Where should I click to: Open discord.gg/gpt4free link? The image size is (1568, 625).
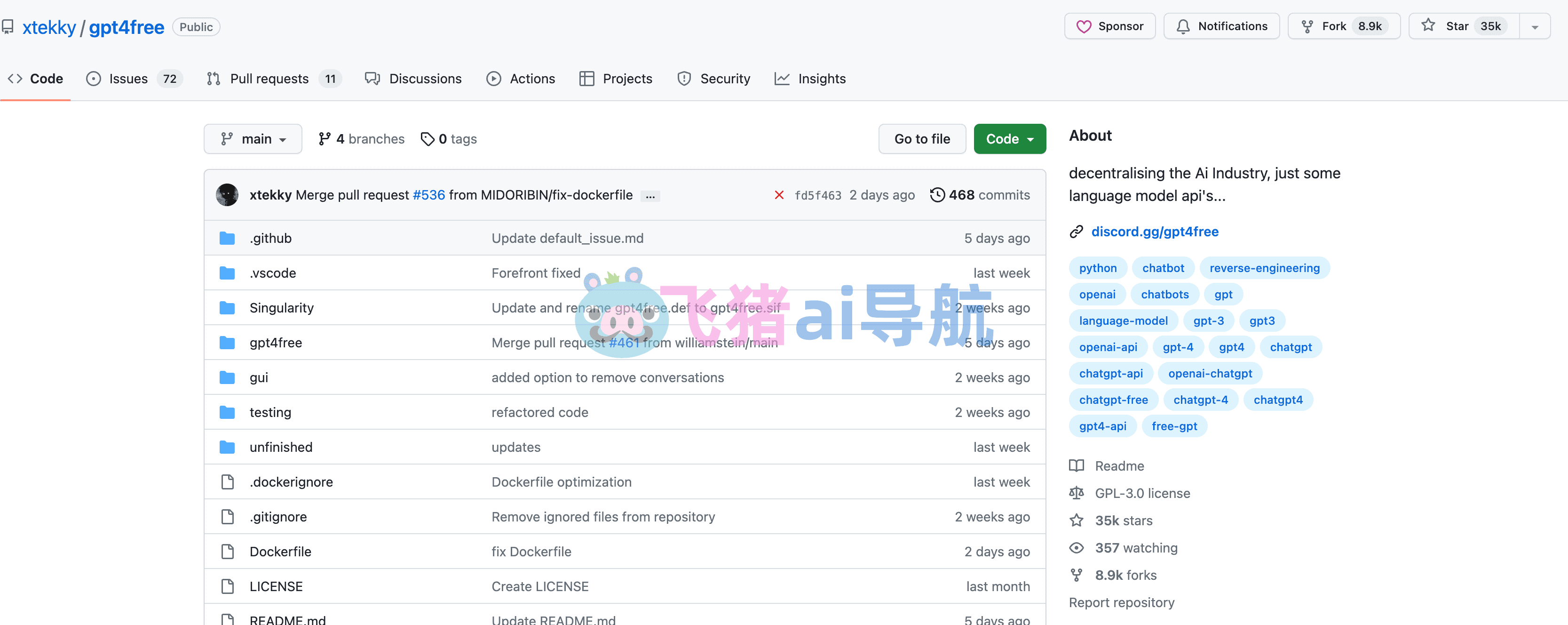click(1154, 232)
